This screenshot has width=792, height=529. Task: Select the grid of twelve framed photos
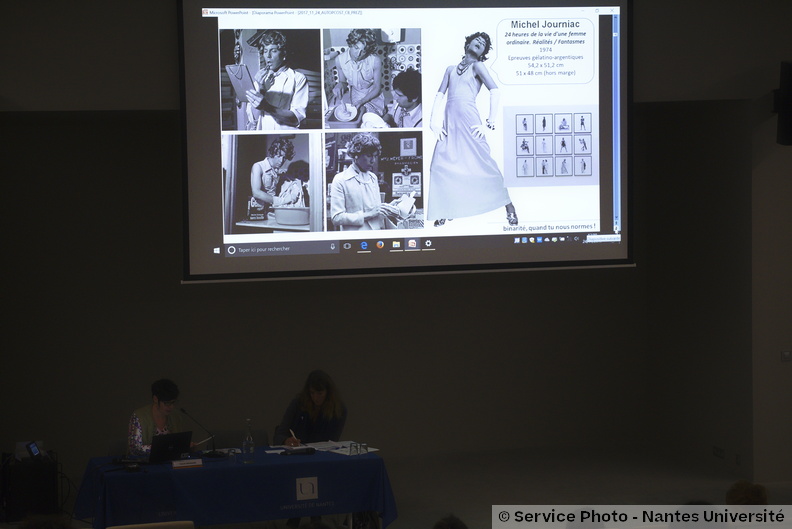tap(554, 145)
